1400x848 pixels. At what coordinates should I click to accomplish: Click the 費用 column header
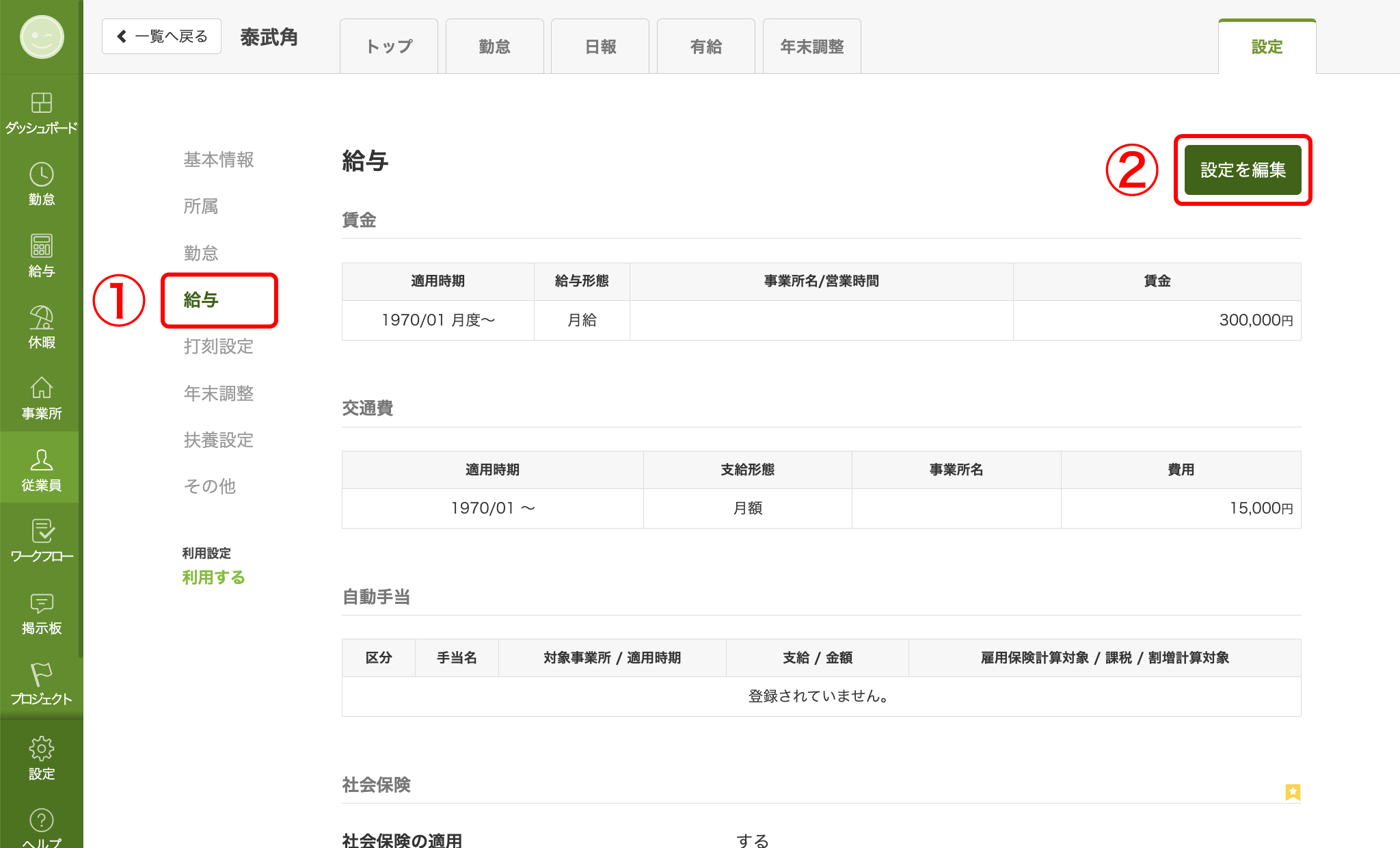click(x=1181, y=470)
